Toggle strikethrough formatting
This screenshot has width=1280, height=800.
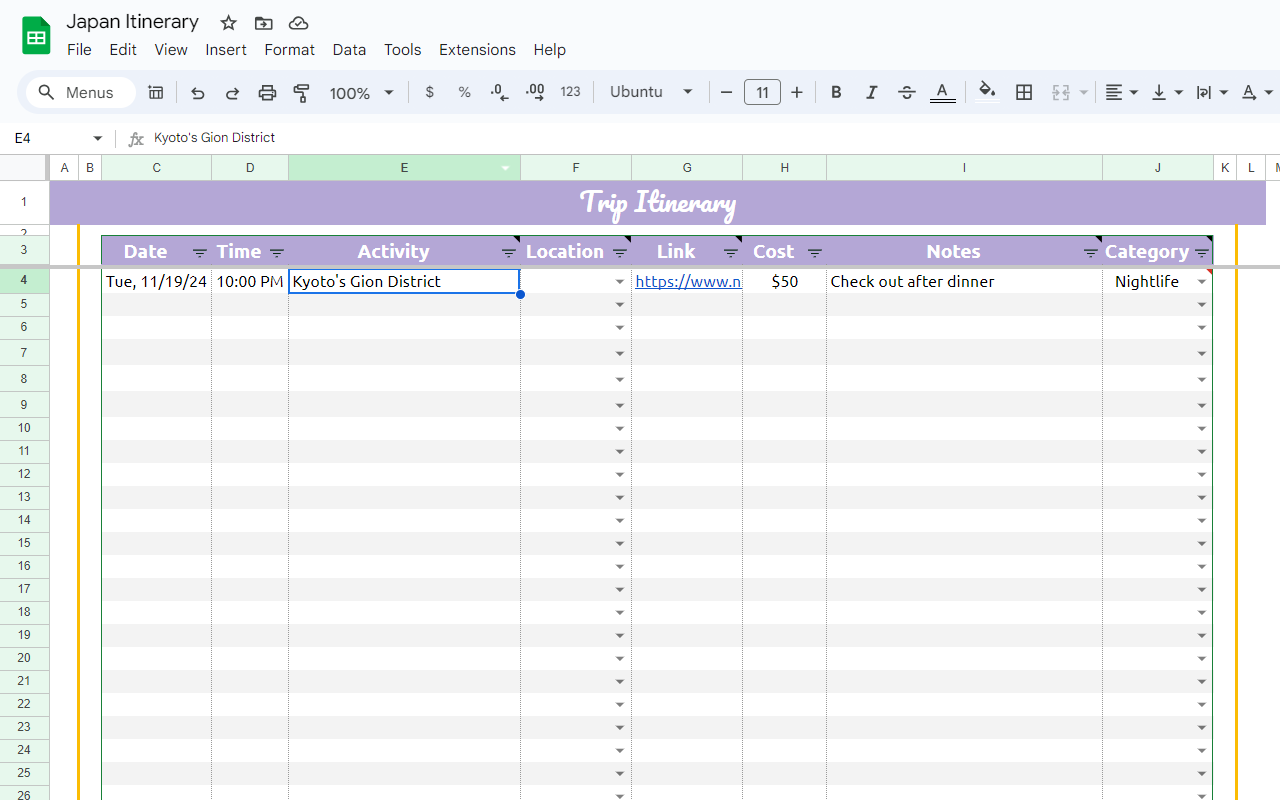(907, 92)
